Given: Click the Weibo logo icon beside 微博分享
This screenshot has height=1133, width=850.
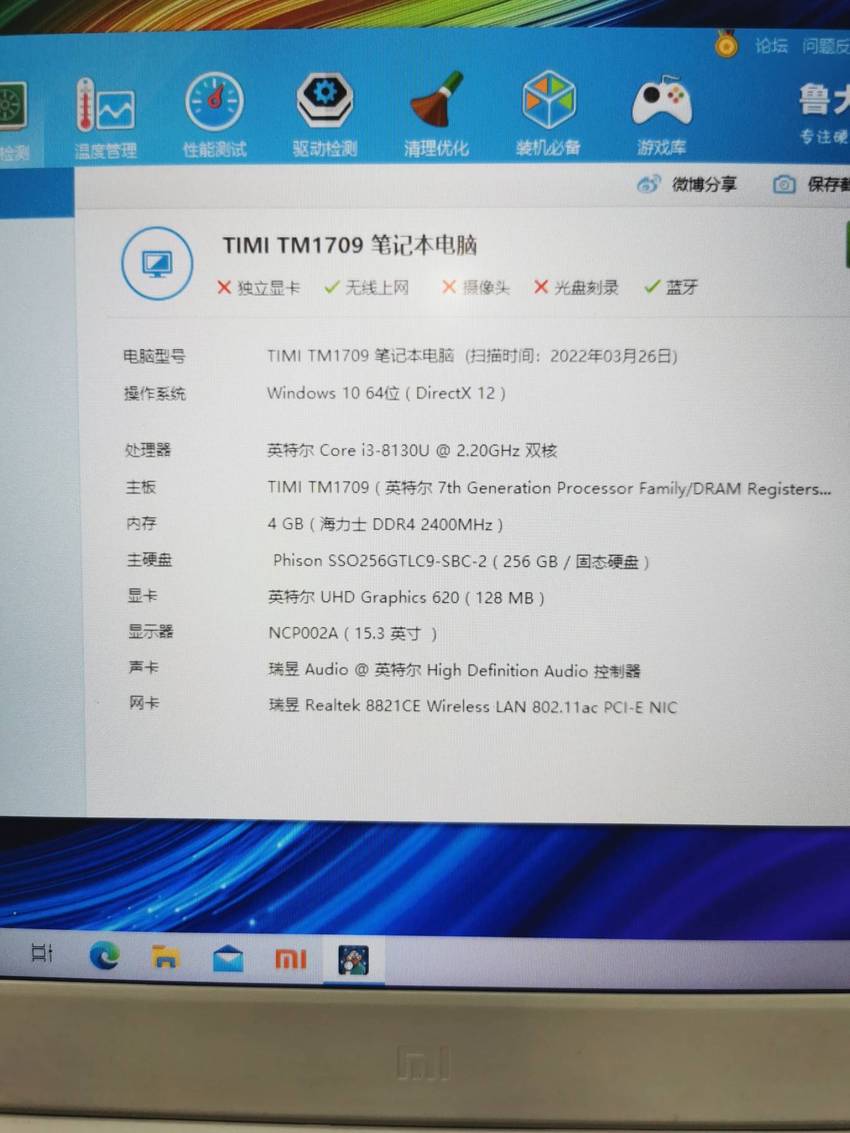Looking at the screenshot, I should [648, 184].
